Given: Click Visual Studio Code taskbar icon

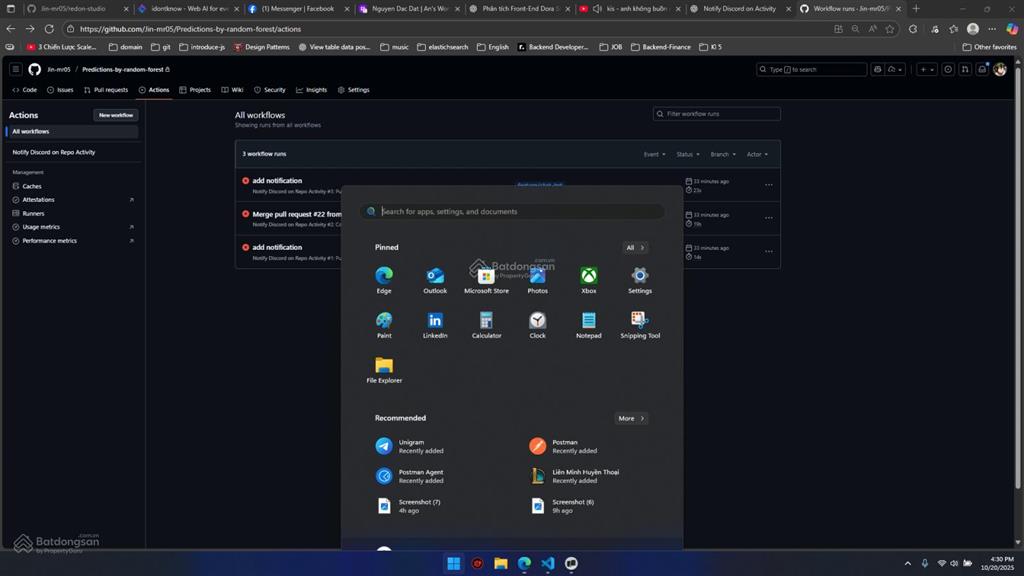Looking at the screenshot, I should (548, 564).
